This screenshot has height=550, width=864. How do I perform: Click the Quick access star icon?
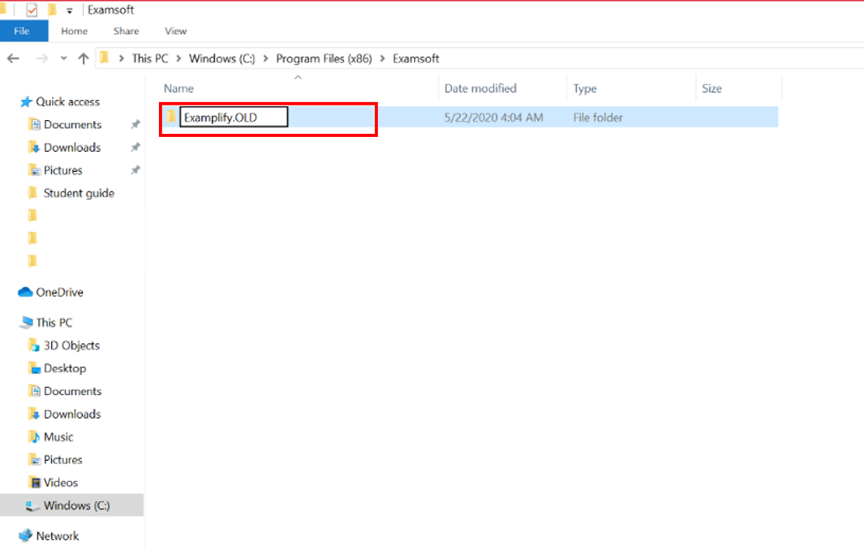26,102
